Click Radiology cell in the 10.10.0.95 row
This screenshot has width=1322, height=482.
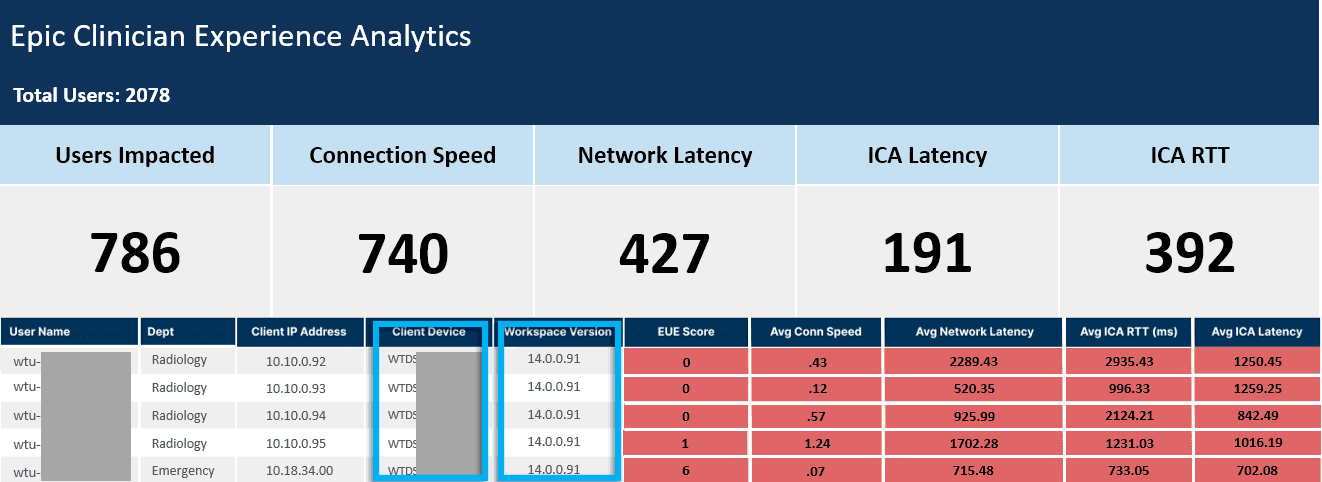pos(188,444)
